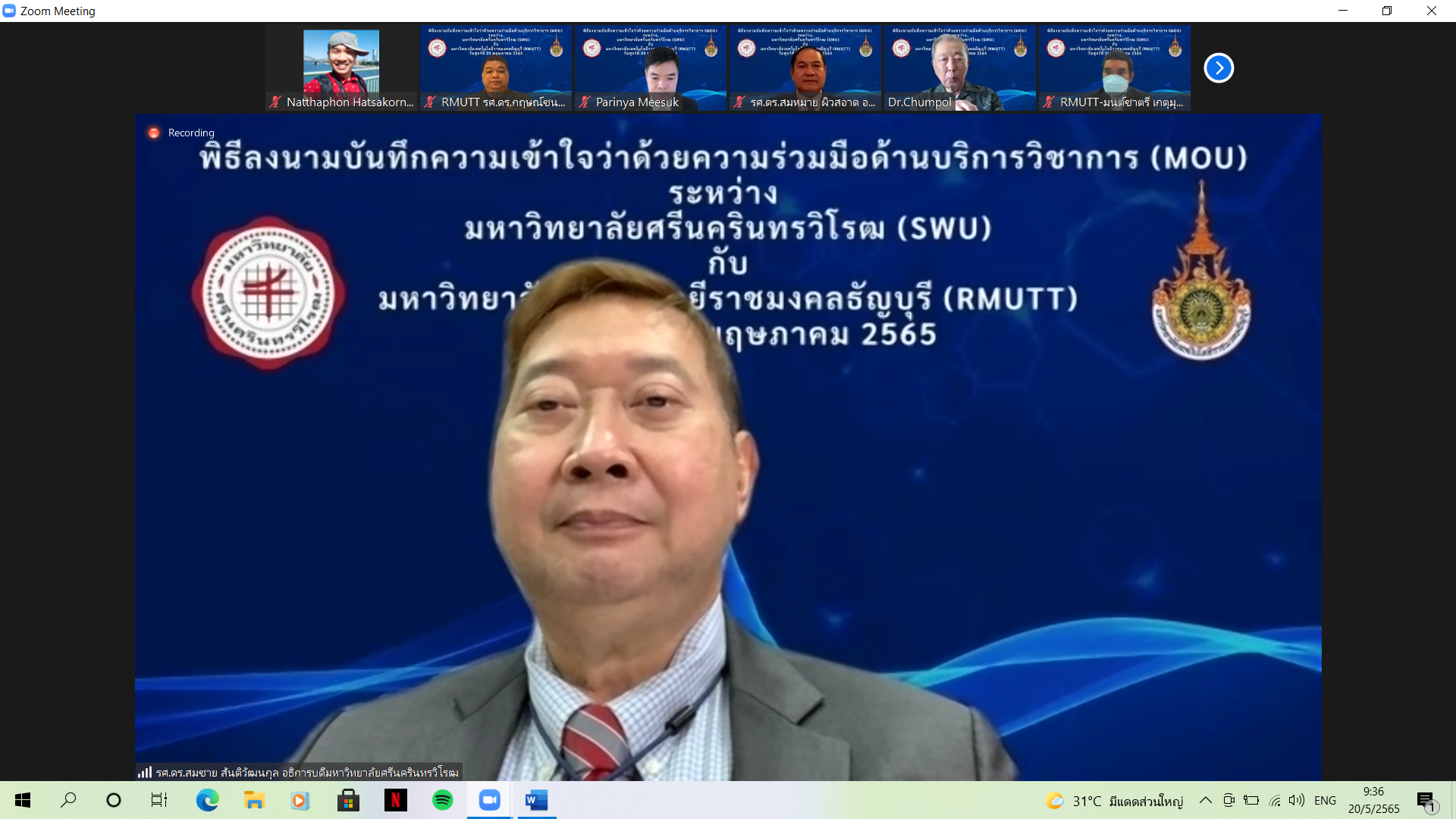
Task: Open Cortana circle on taskbar
Action: coord(114,800)
